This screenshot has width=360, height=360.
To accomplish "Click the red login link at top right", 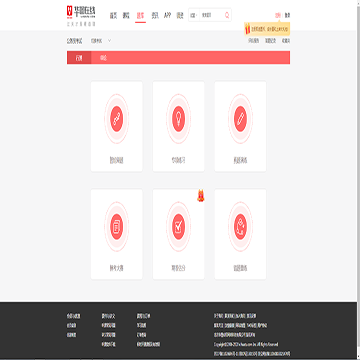I will (x=277, y=15).
